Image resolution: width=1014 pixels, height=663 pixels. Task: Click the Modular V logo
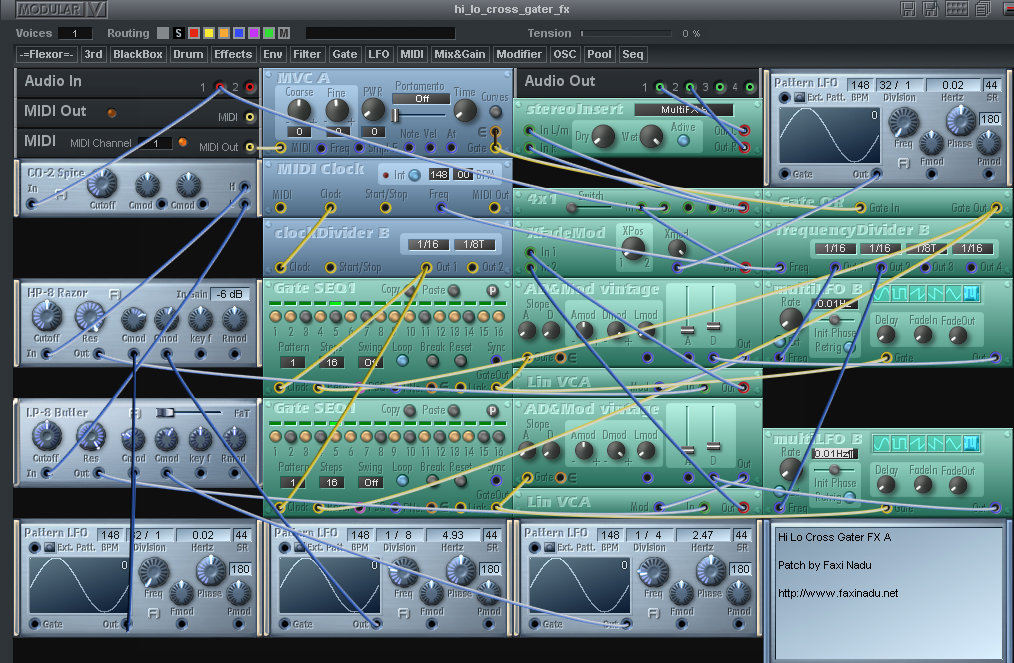[x=61, y=9]
